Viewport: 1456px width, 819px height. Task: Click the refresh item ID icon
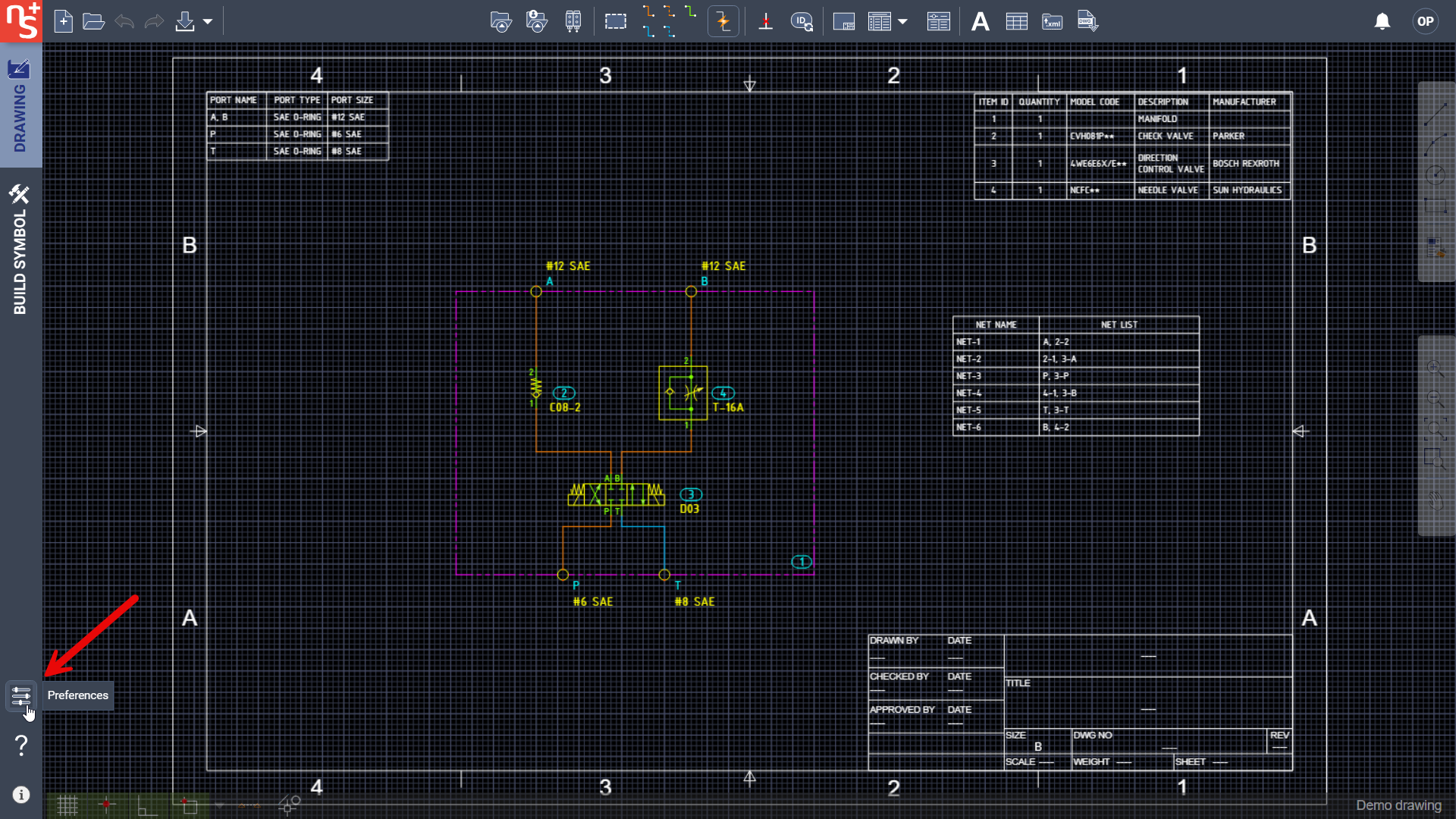tap(802, 21)
